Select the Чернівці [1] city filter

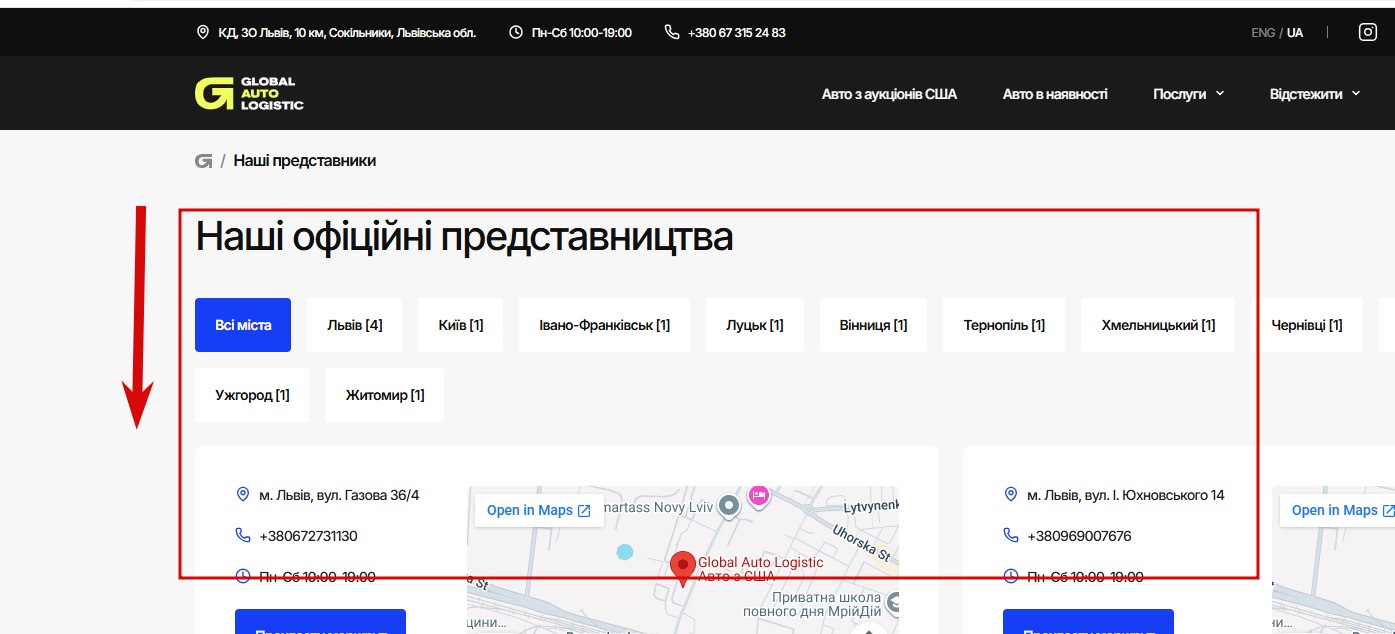click(x=1307, y=325)
